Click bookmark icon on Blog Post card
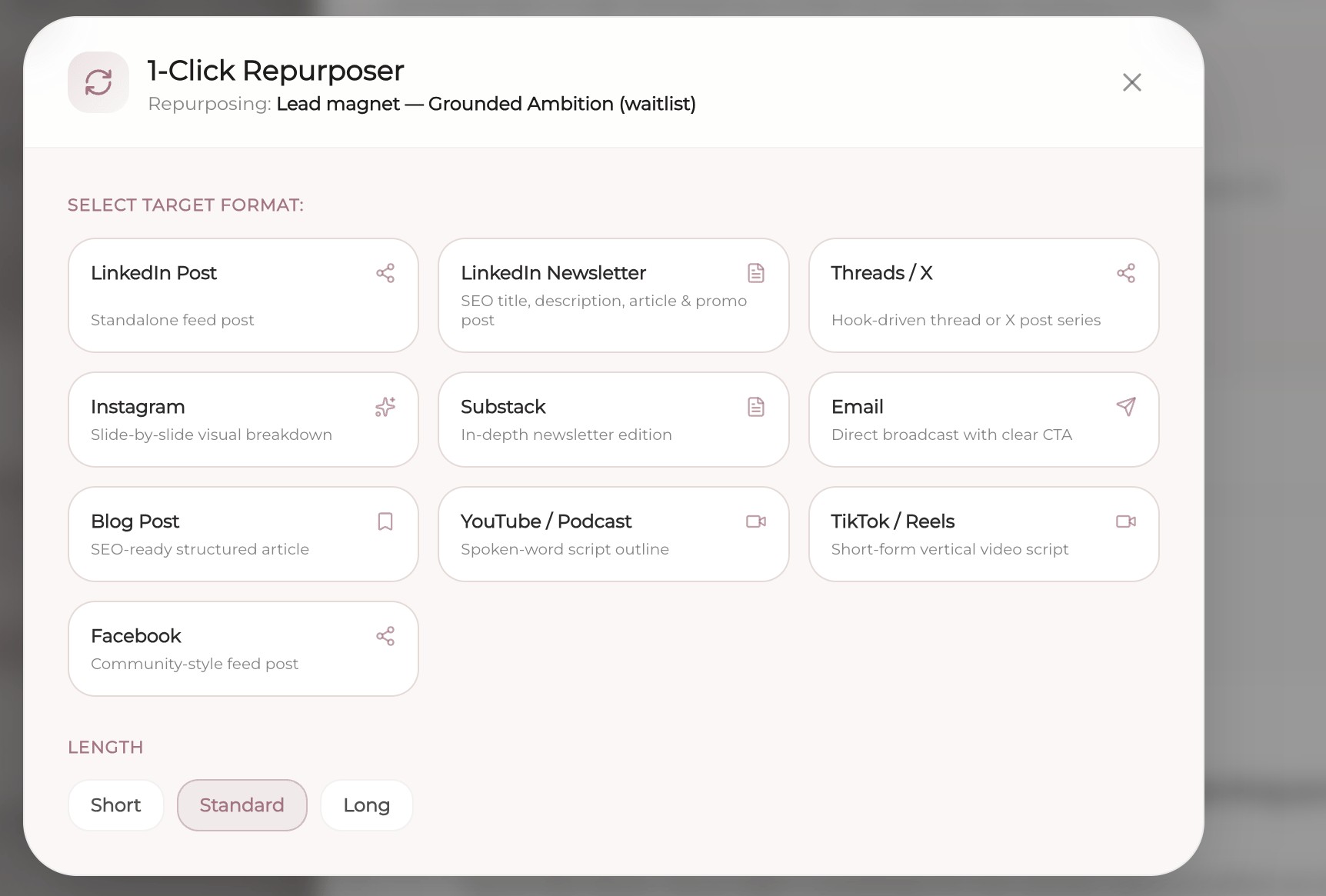1326x896 pixels. click(x=385, y=521)
